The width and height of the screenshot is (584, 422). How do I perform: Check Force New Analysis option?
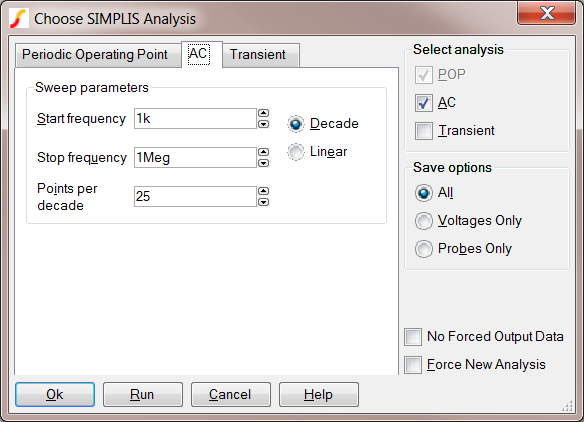(x=413, y=365)
